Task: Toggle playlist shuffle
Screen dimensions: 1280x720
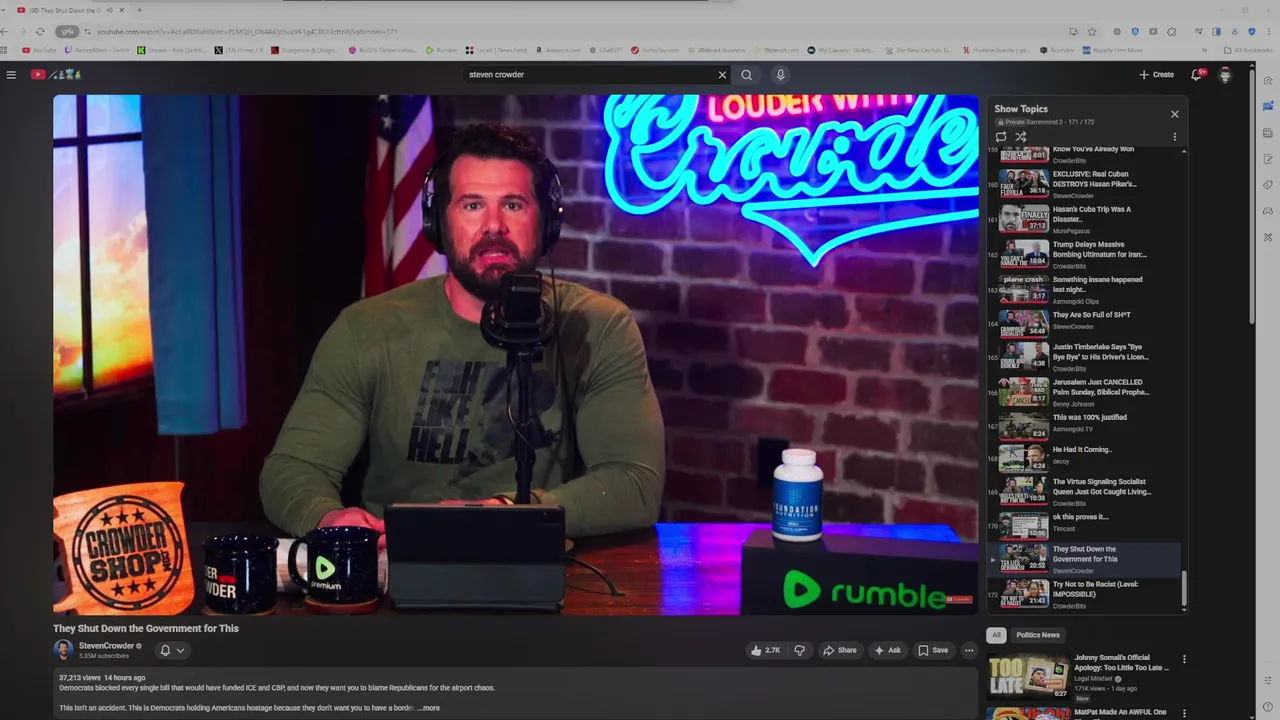Action: 1021,137
